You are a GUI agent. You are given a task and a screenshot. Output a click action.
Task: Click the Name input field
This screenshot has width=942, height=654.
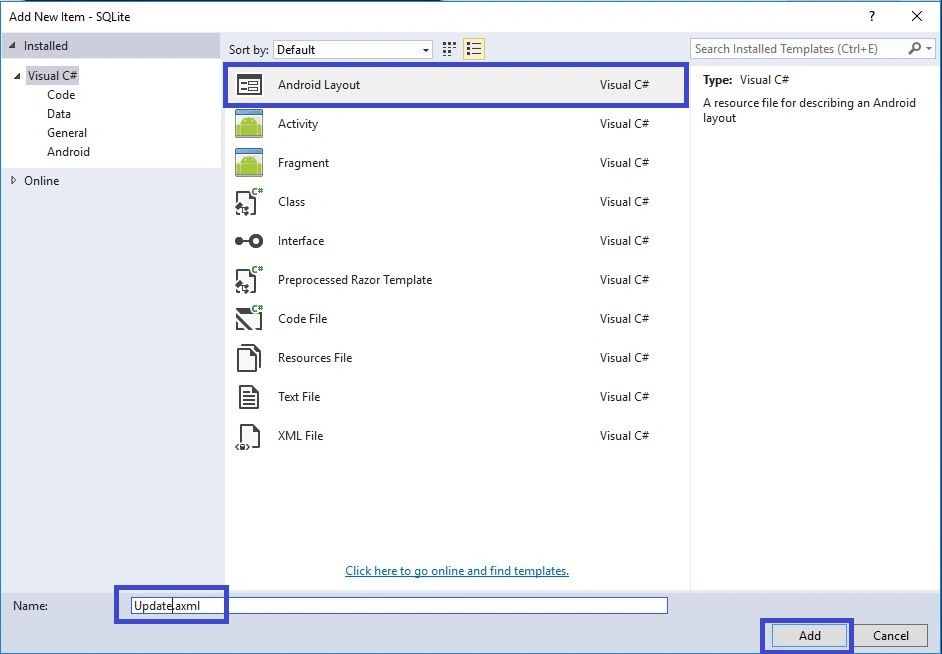pyautogui.click(x=400, y=605)
